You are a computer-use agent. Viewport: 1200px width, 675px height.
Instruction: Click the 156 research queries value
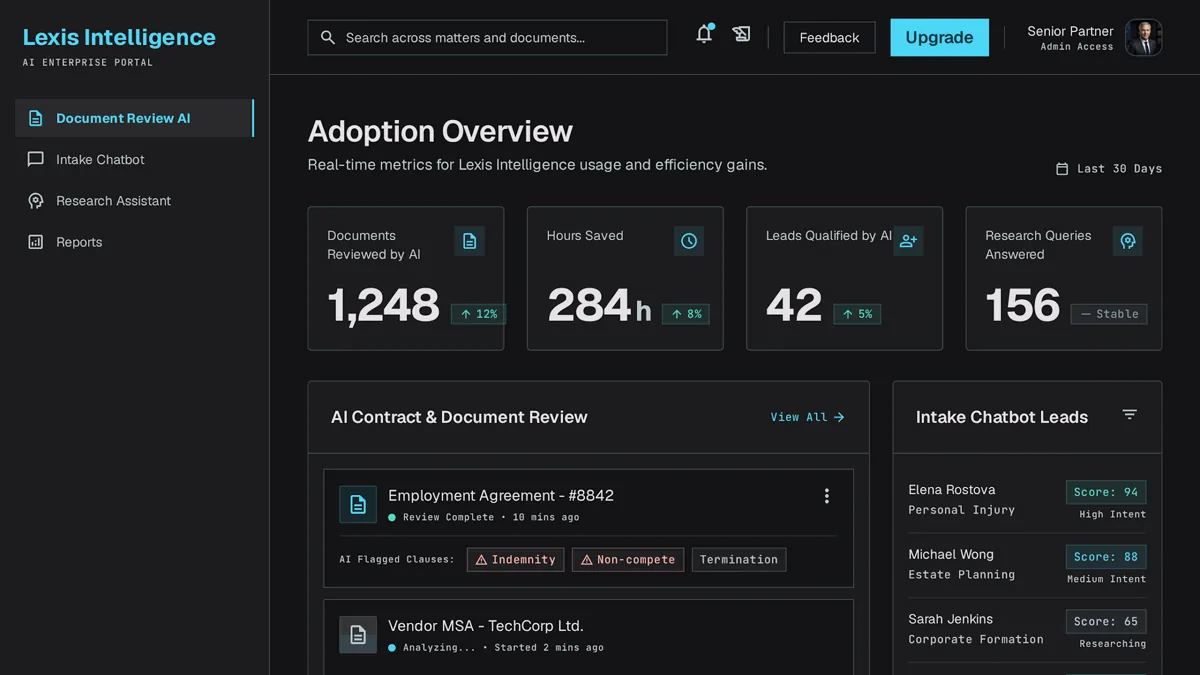click(1022, 306)
